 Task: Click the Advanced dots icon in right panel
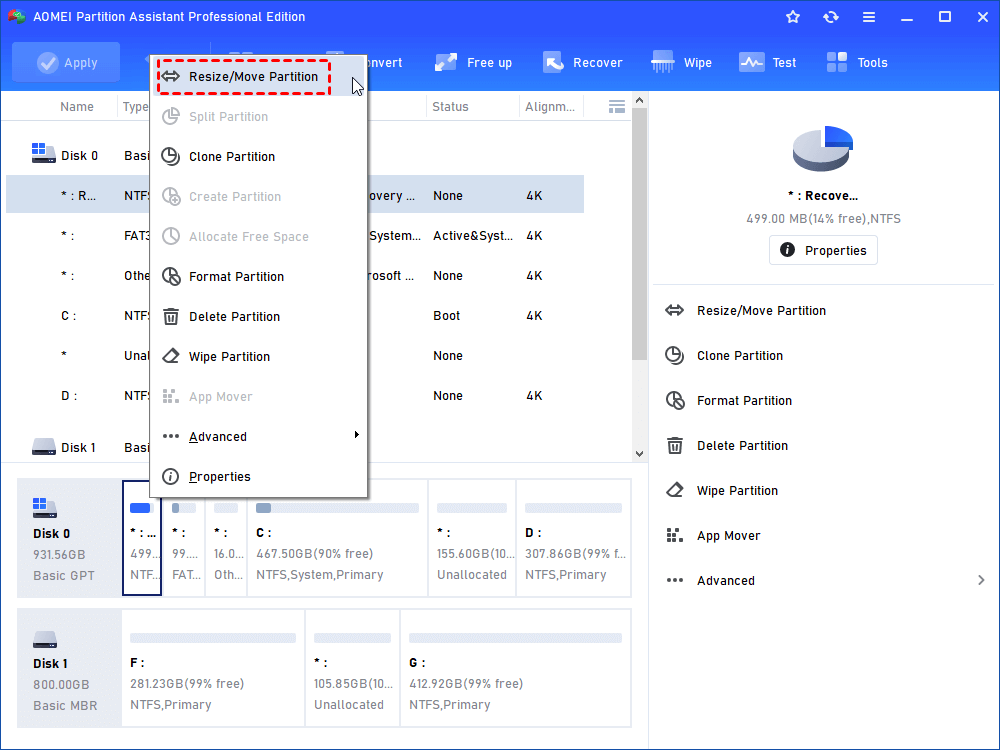[675, 580]
